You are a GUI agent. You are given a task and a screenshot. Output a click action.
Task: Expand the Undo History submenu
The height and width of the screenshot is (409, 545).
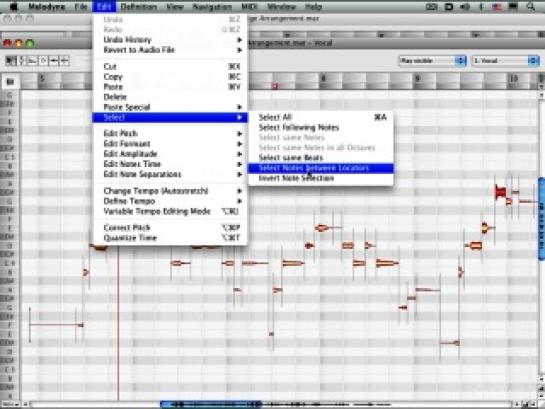(170, 40)
